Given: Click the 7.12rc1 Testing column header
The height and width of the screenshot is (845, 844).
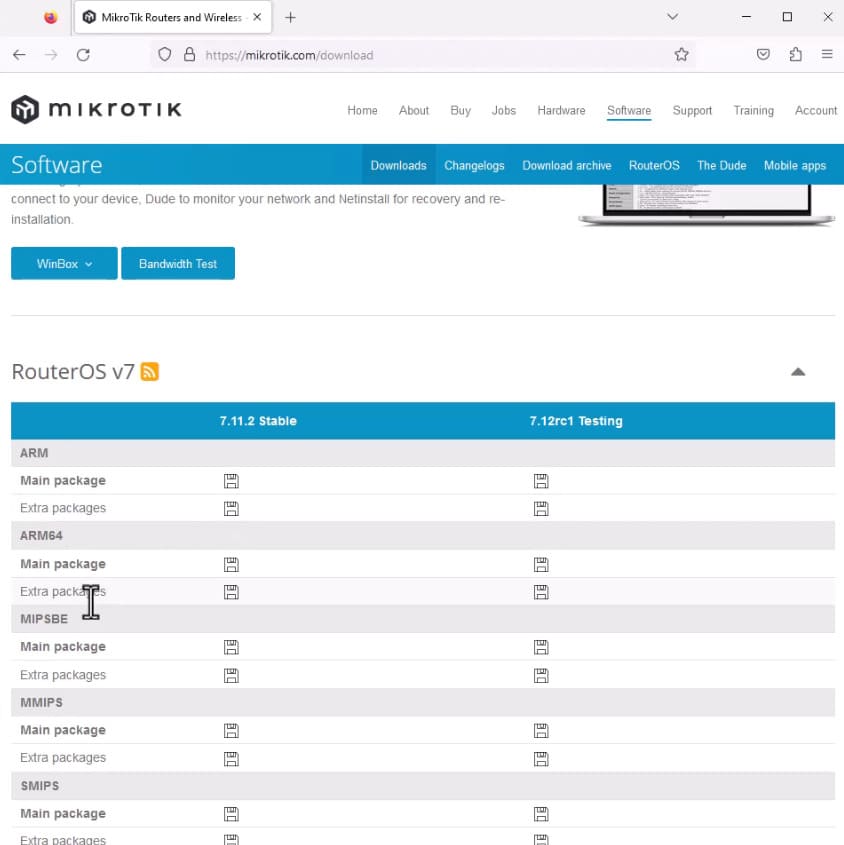Looking at the screenshot, I should pos(576,421).
